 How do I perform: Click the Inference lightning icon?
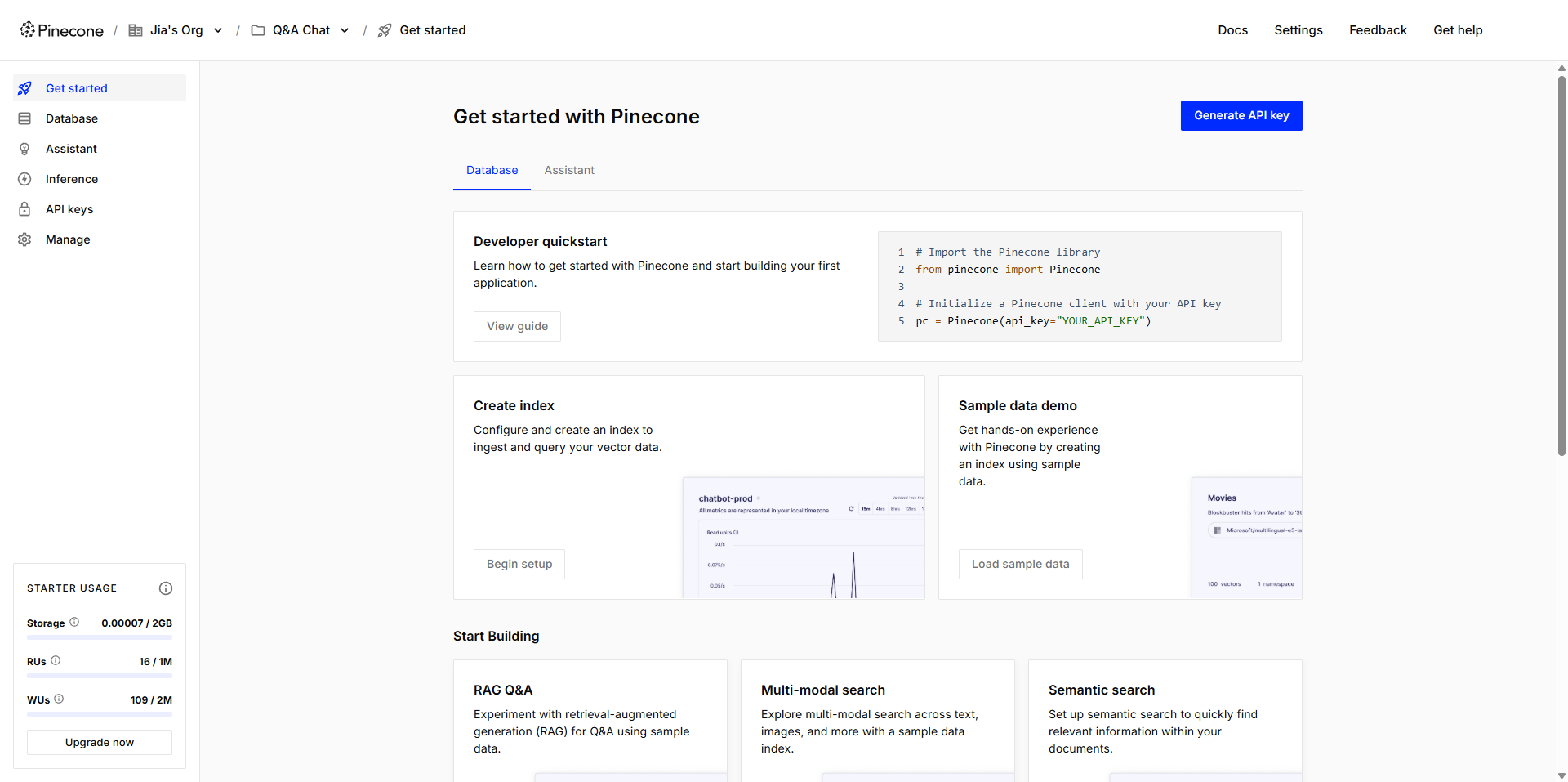(24, 179)
